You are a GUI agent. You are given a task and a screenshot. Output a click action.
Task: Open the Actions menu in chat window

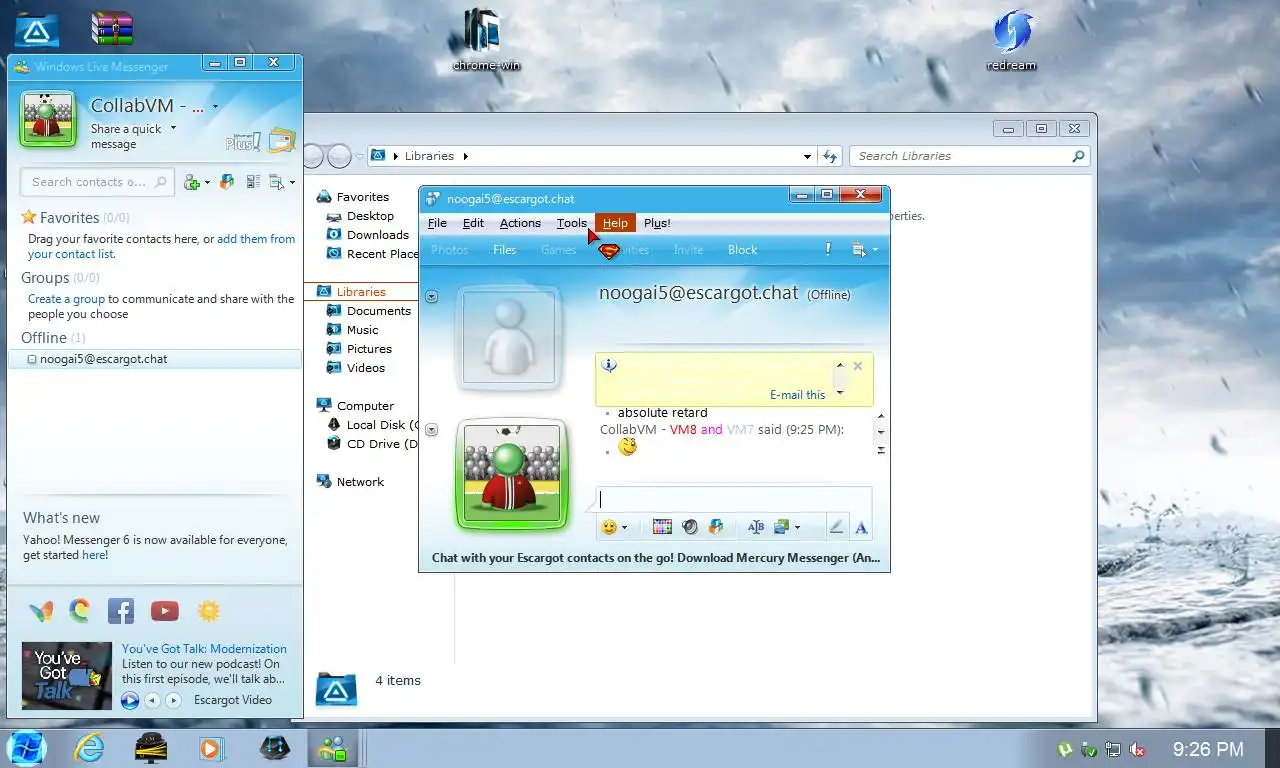520,223
